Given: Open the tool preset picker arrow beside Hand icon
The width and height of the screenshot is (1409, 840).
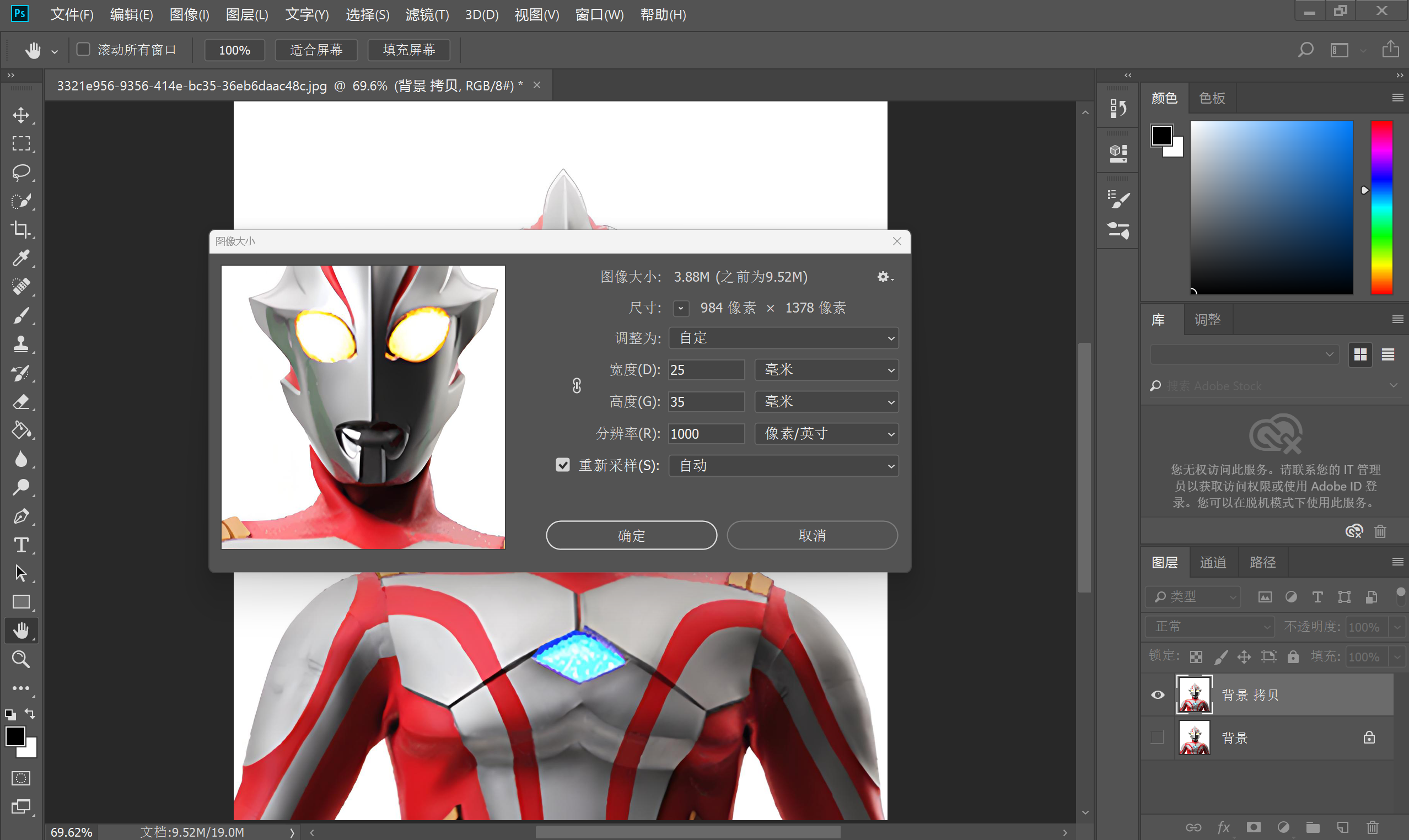Looking at the screenshot, I should (55, 51).
